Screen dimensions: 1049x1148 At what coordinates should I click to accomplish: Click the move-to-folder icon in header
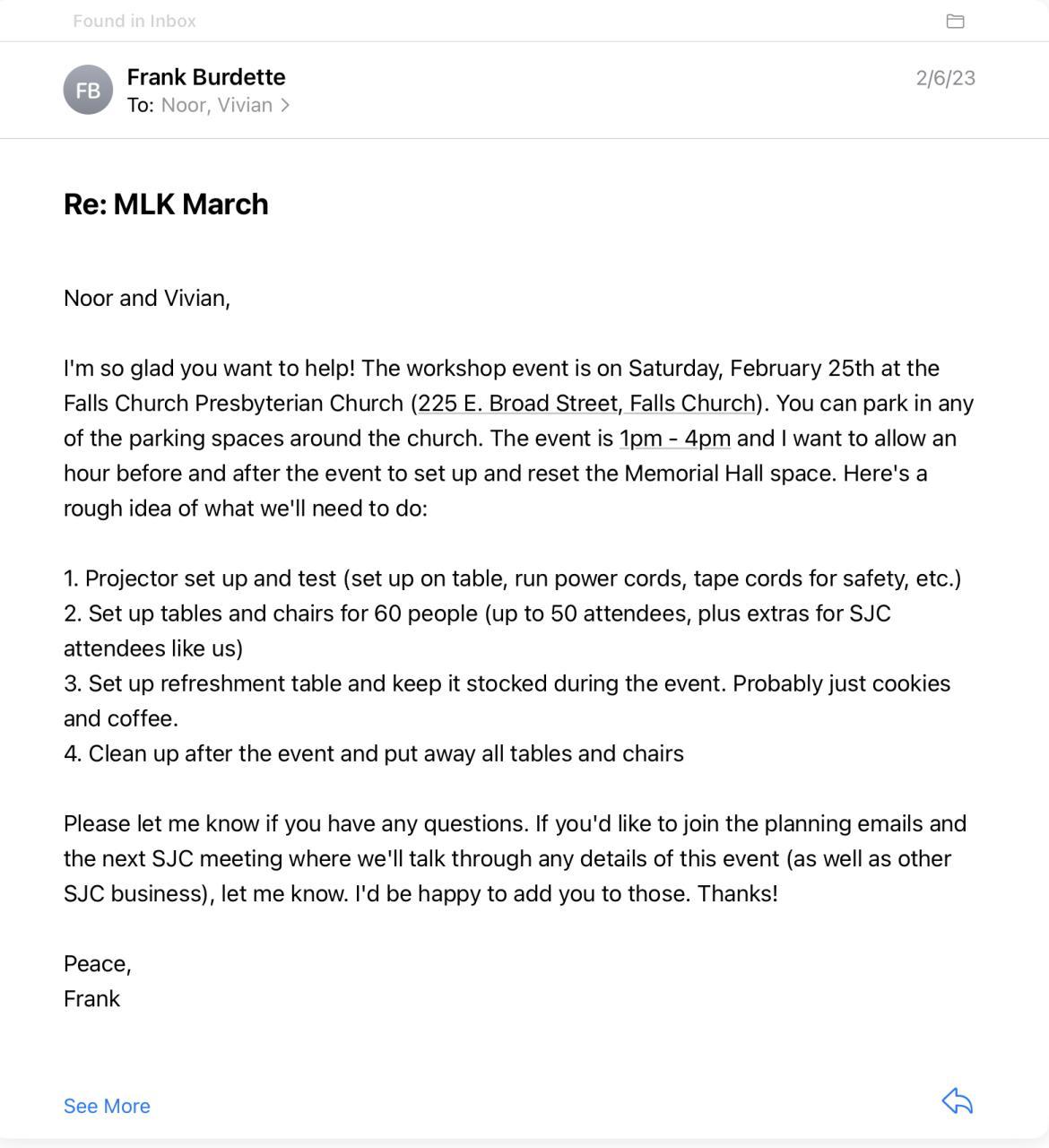(955, 21)
